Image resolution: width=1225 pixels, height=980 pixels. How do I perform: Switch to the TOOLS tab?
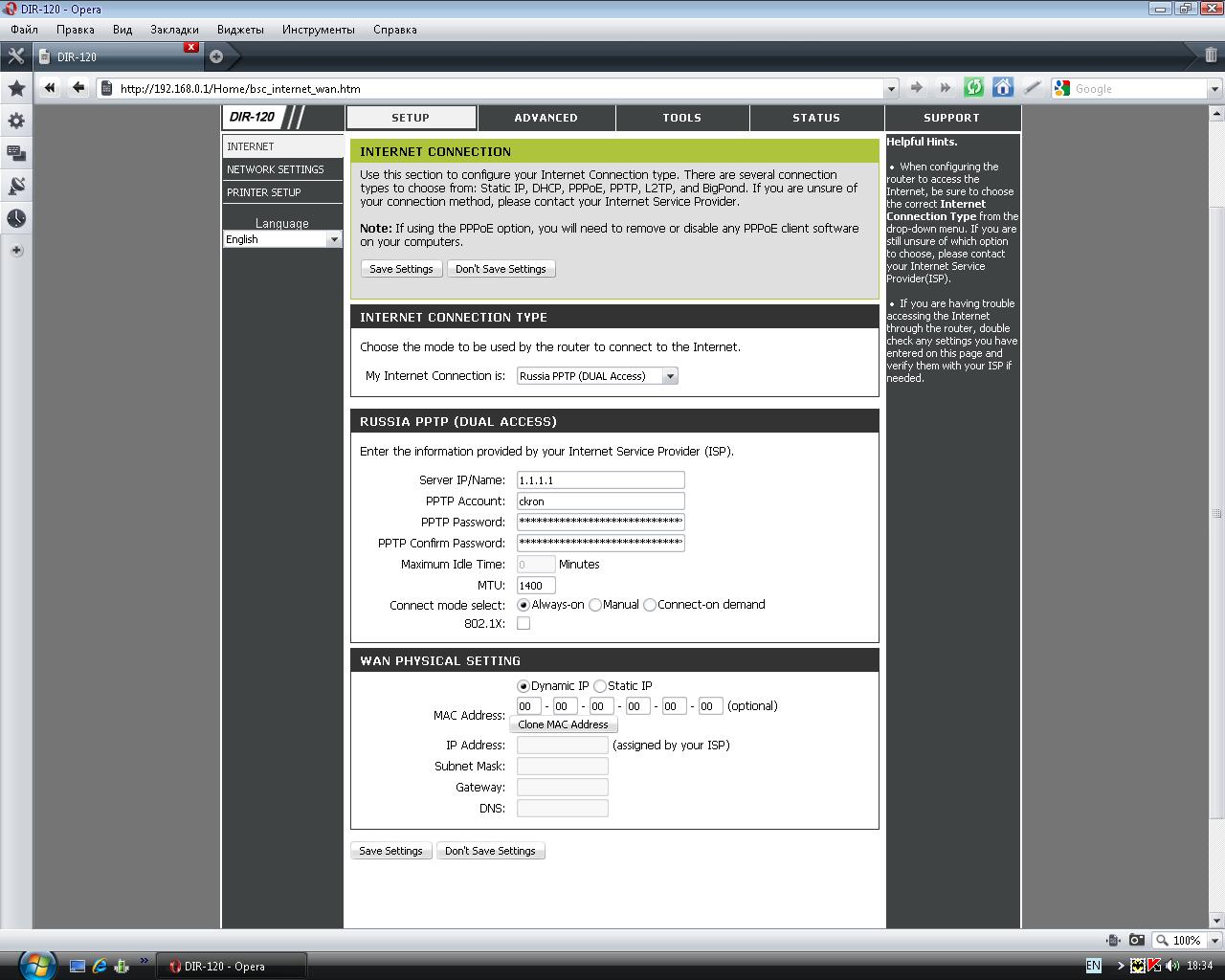pyautogui.click(x=681, y=118)
